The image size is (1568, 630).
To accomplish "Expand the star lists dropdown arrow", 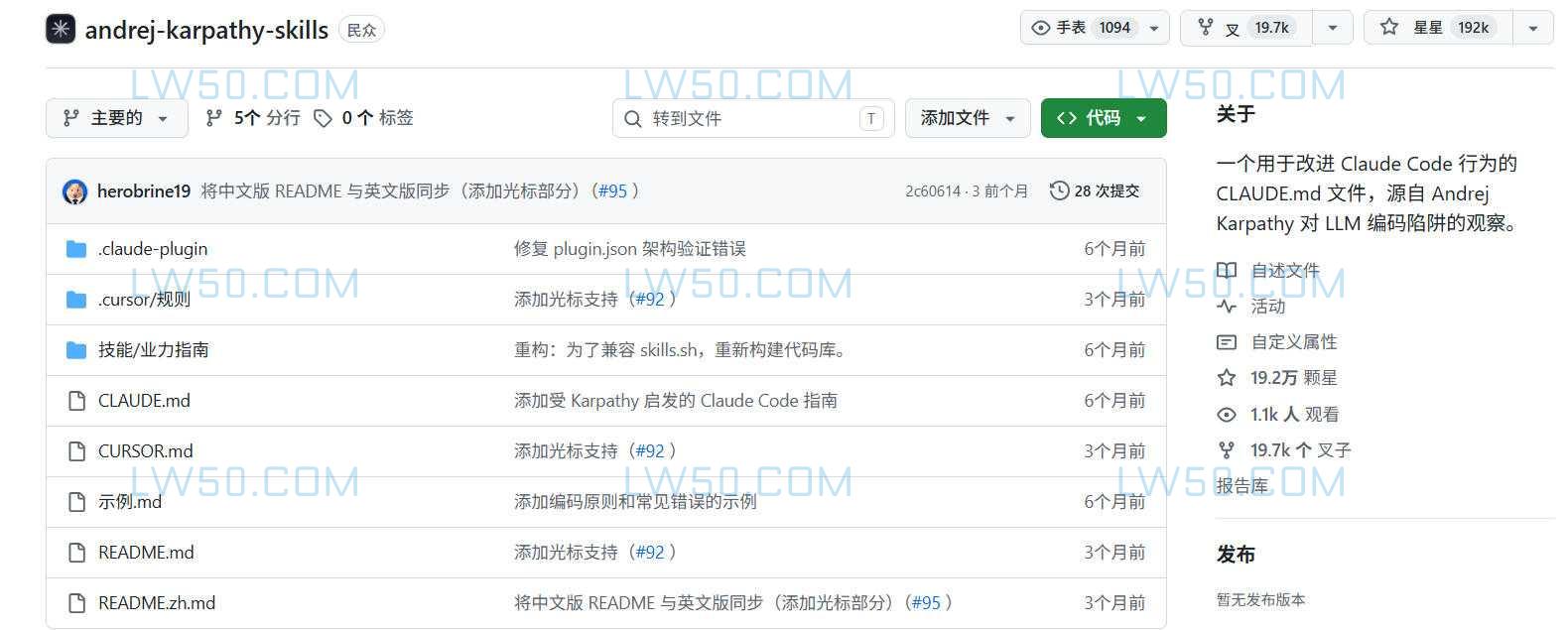I will 1533,29.
